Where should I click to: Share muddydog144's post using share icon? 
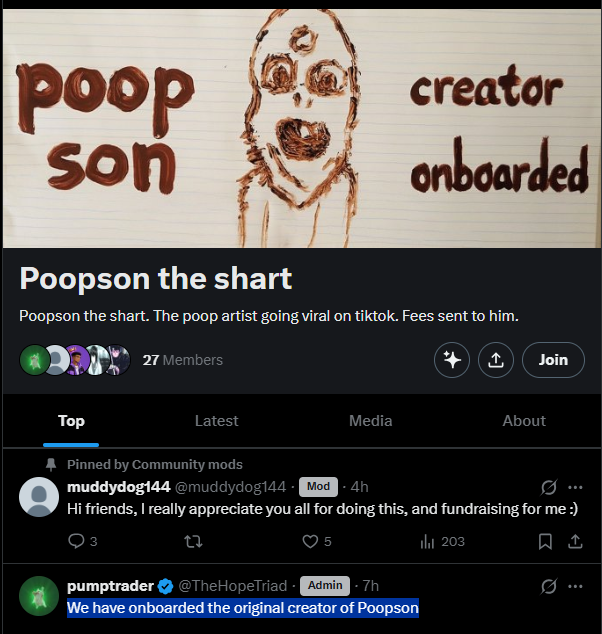click(575, 541)
